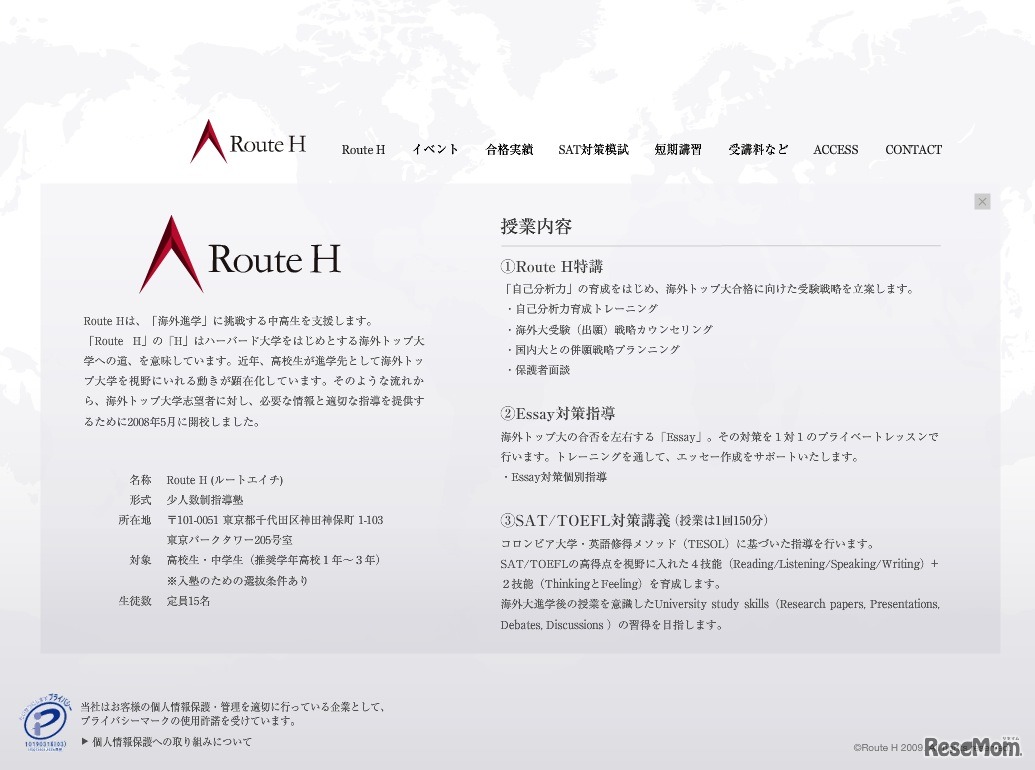Click the Route H logo in header
Viewport: 1035px width, 770px height.
click(x=248, y=141)
